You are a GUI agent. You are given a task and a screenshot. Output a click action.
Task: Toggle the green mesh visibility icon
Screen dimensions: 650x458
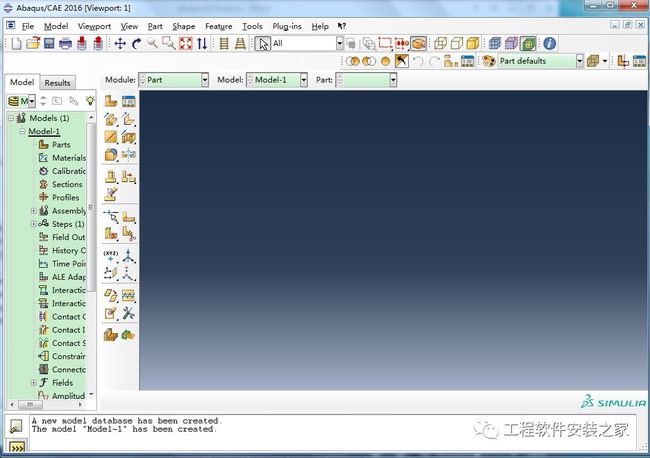point(528,43)
